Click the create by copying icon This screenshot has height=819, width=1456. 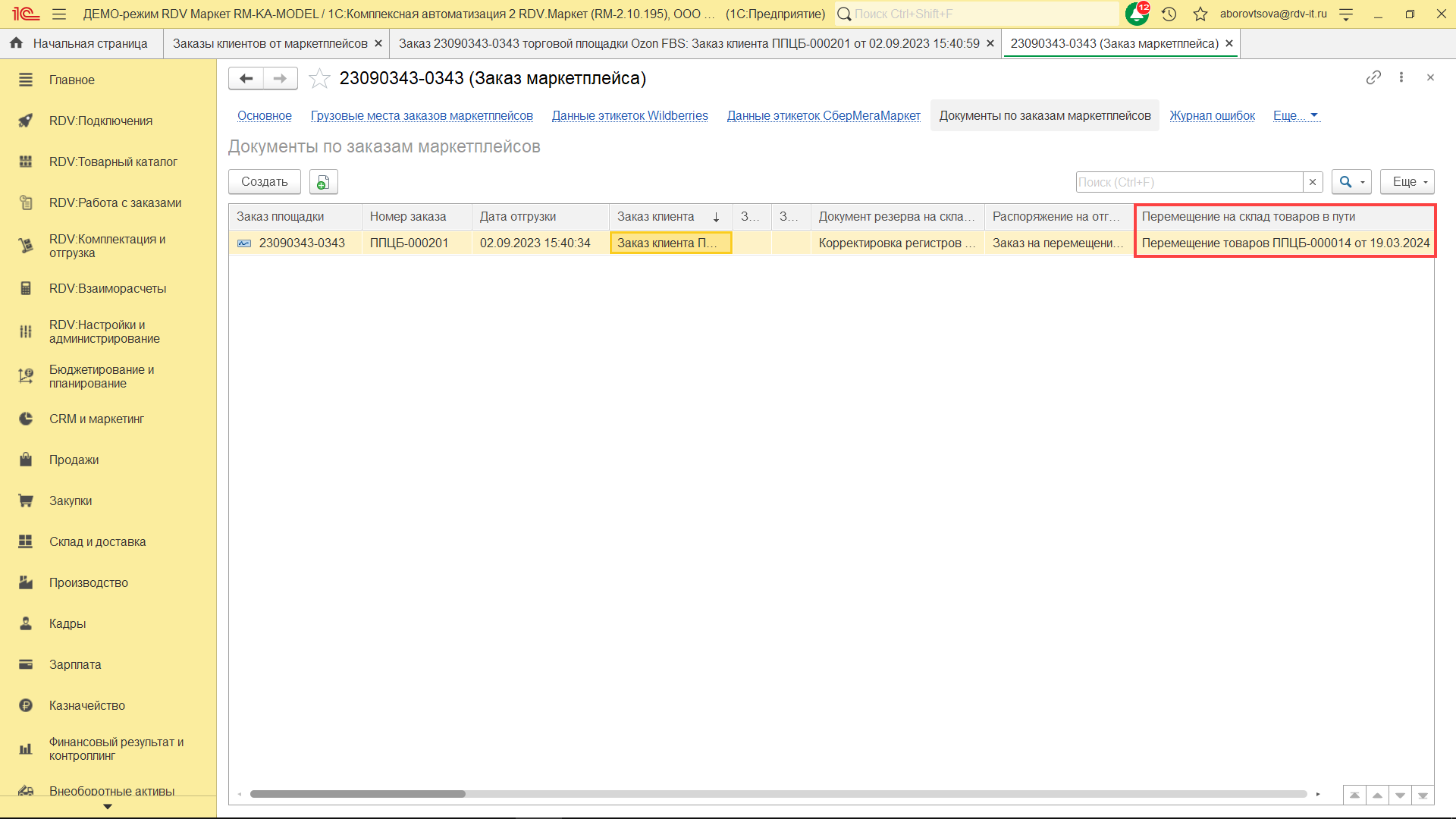pyautogui.click(x=323, y=182)
